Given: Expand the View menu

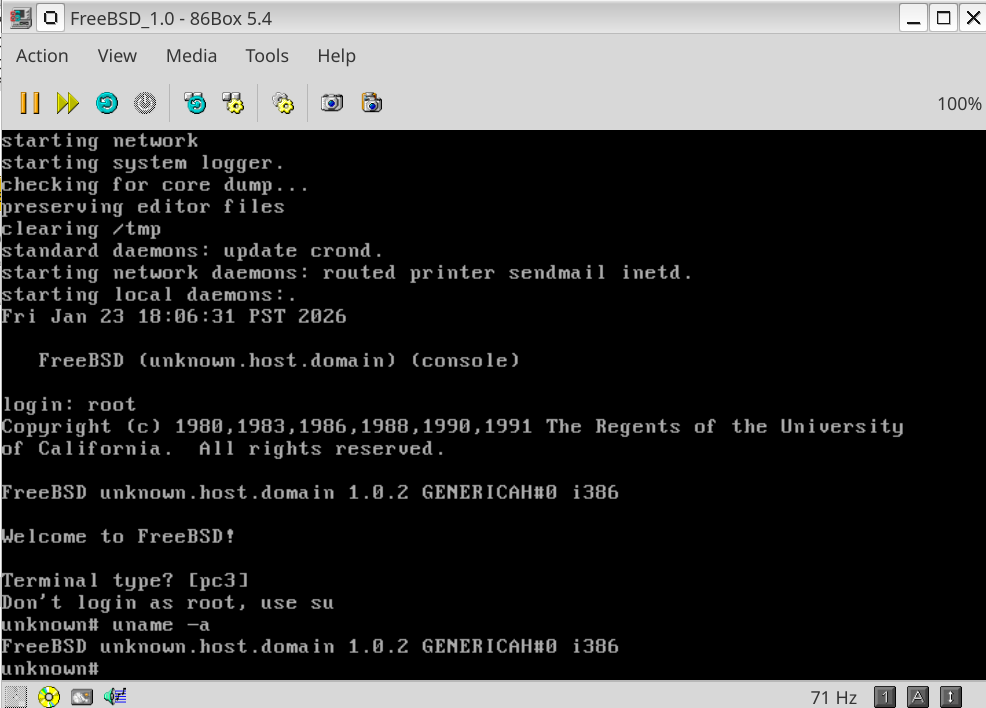Looking at the screenshot, I should pos(117,56).
